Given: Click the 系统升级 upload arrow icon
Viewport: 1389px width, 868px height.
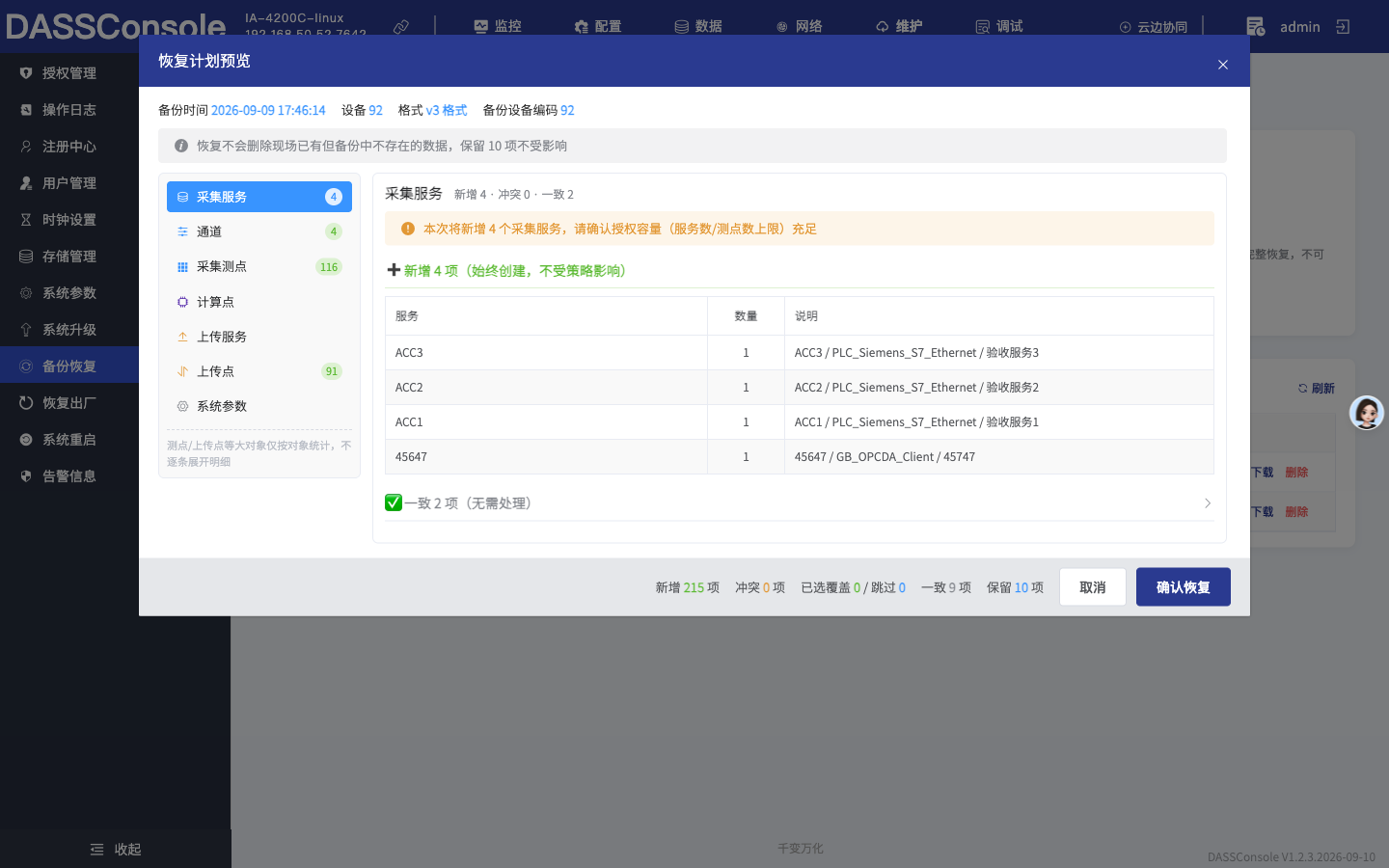Looking at the screenshot, I should (x=26, y=330).
